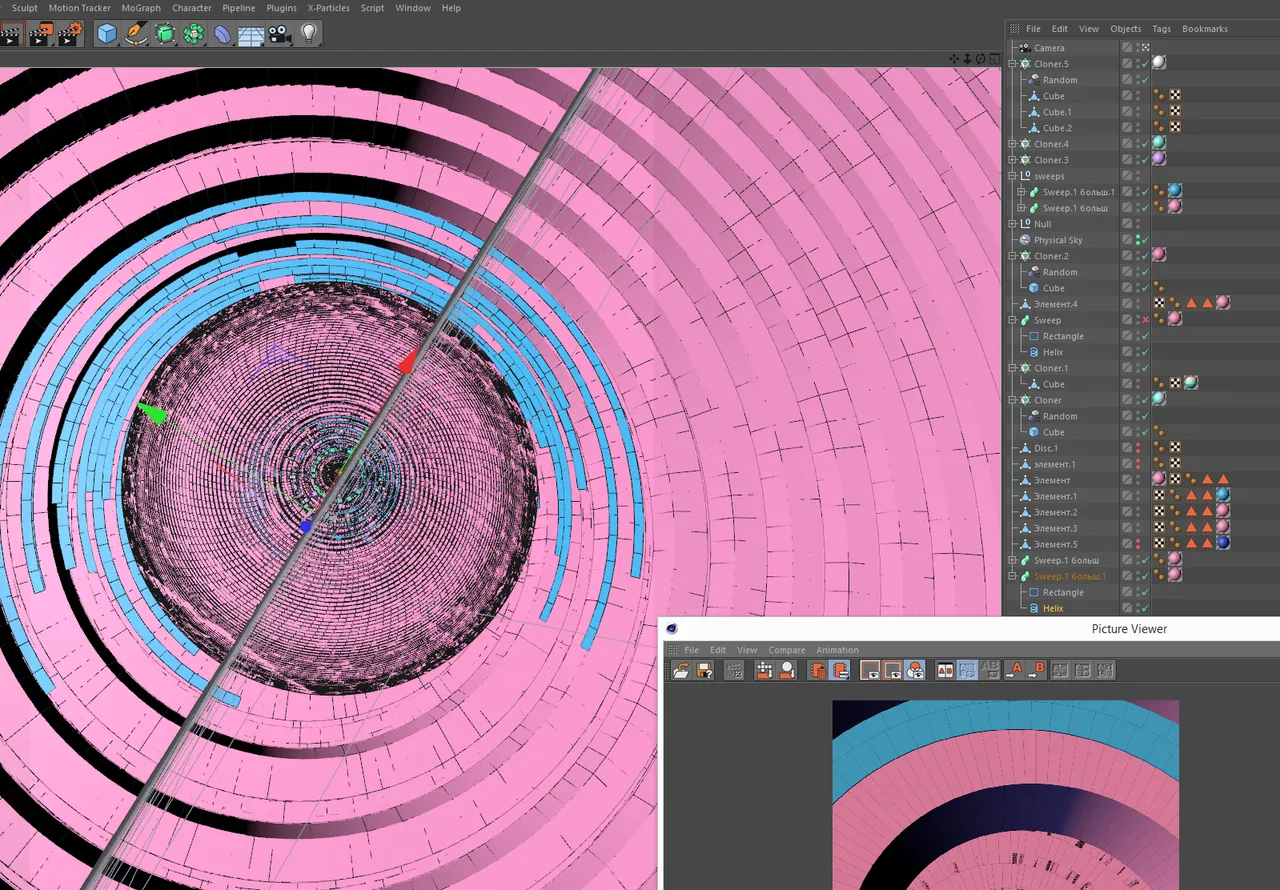Toggle visibility dots for элемент.1
1280x890 pixels.
point(1138,464)
